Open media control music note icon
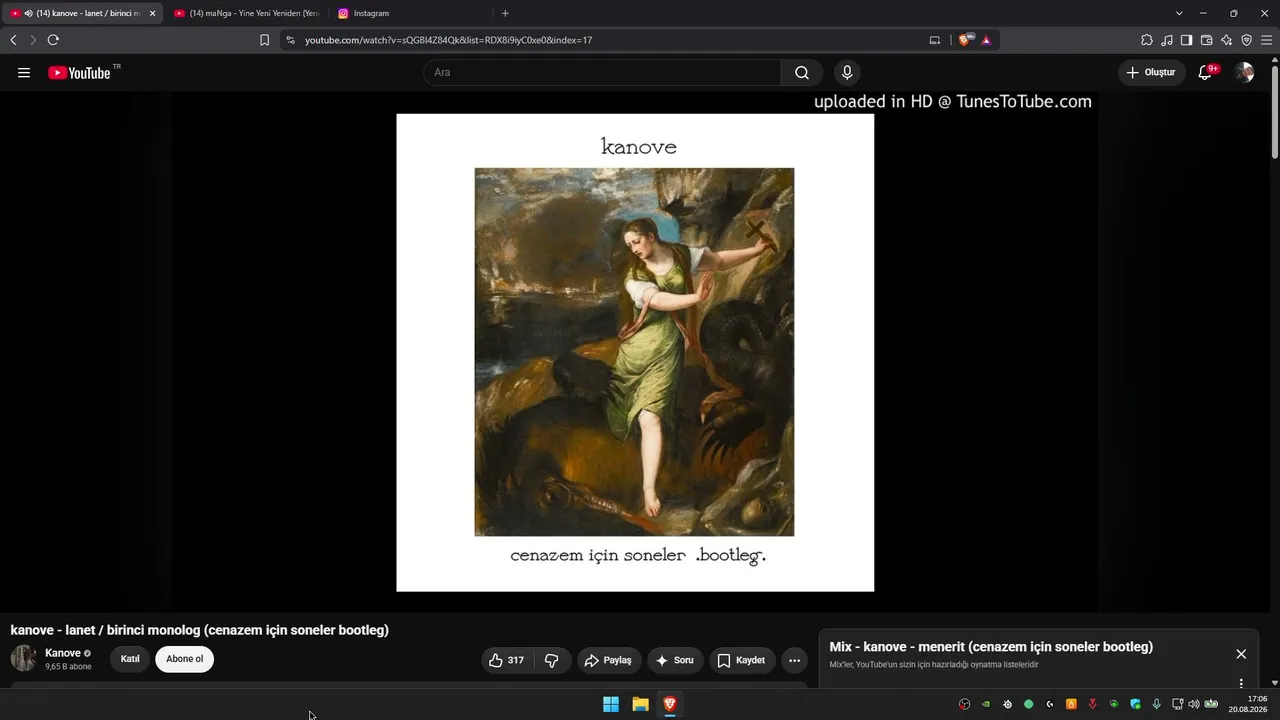The width and height of the screenshot is (1280, 720). pos(1167,40)
